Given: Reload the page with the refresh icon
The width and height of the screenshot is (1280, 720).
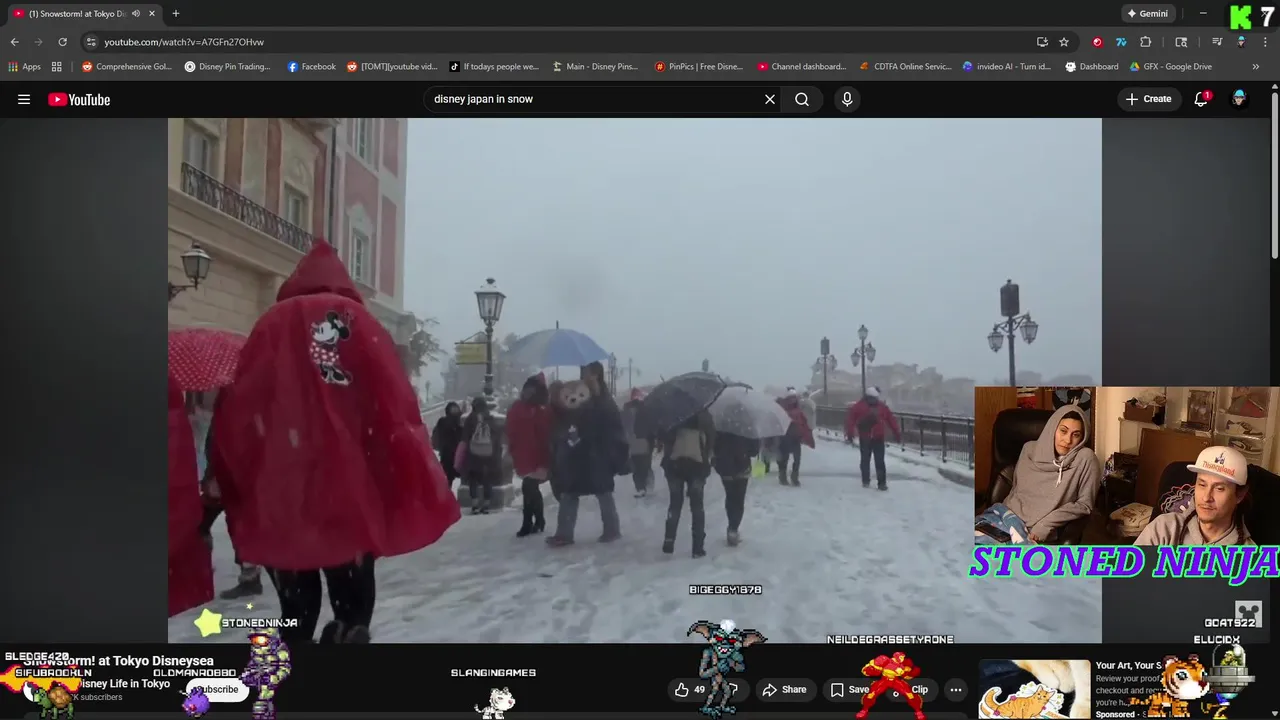Looking at the screenshot, I should coord(62,42).
